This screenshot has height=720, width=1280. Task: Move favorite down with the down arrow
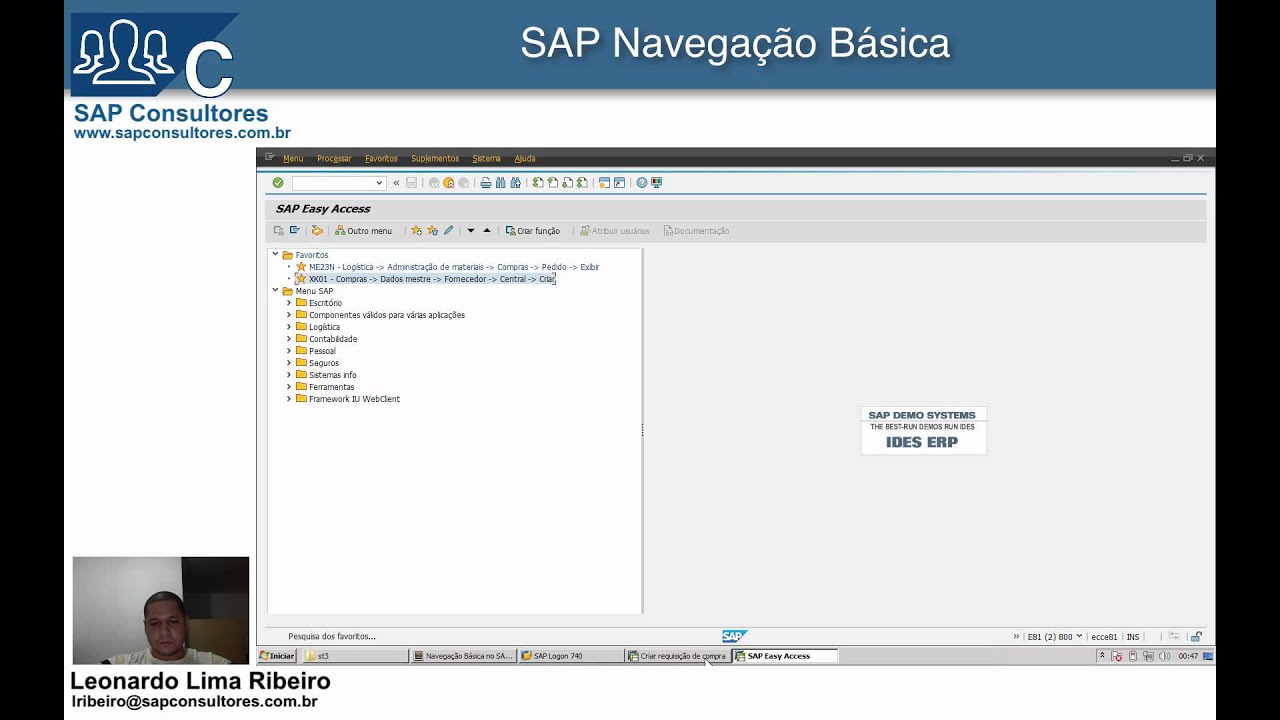click(x=471, y=231)
